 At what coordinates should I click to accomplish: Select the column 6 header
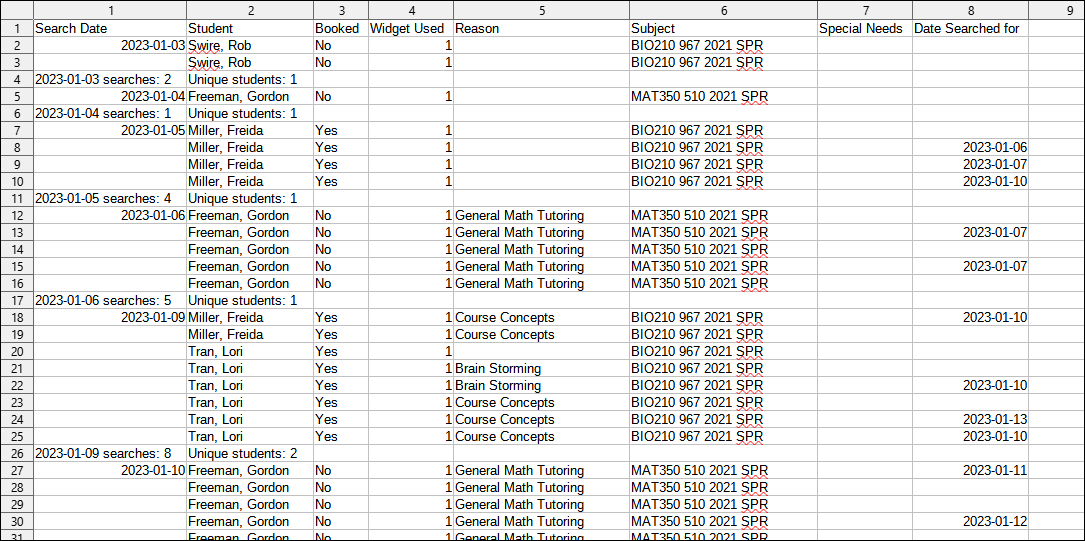click(x=723, y=9)
